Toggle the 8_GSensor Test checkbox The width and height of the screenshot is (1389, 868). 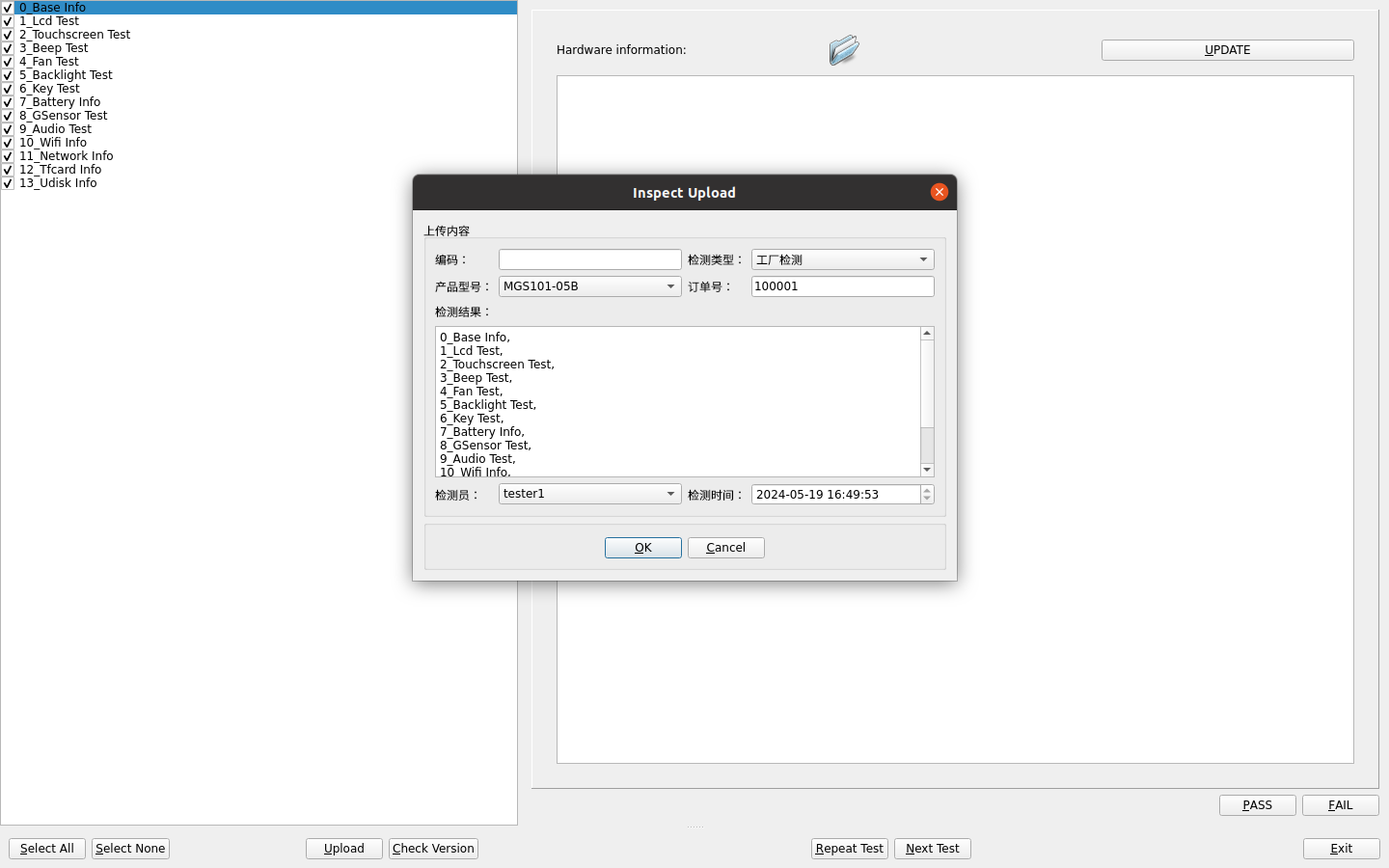tap(8, 116)
